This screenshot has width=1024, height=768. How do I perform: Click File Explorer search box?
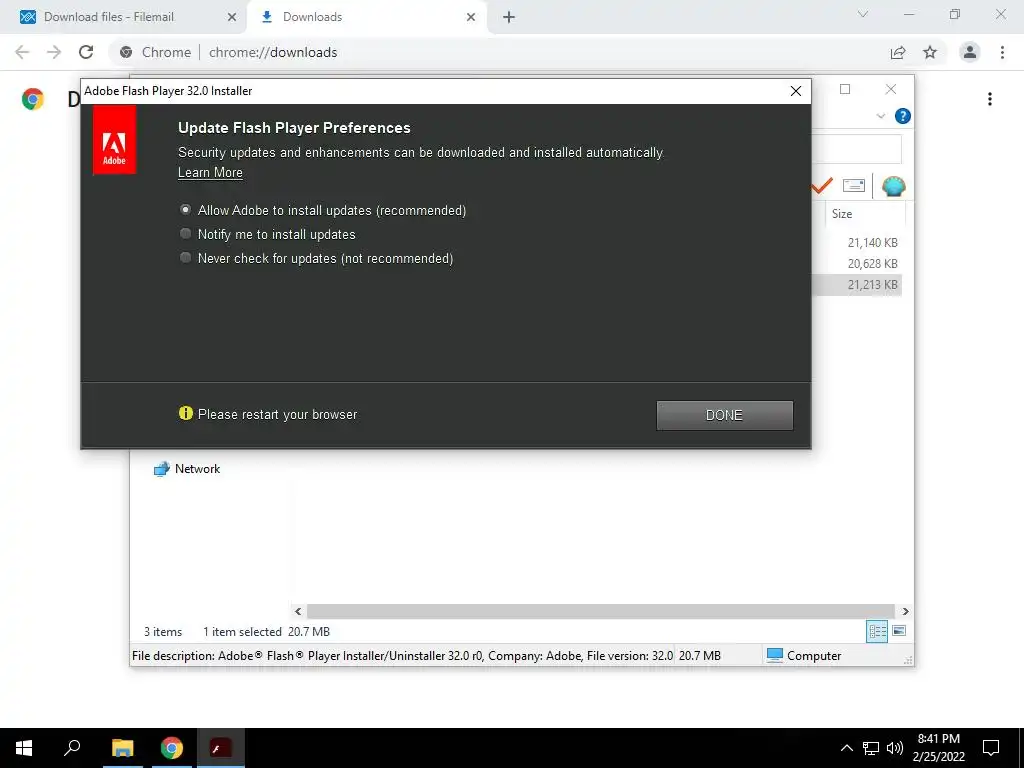pos(856,150)
